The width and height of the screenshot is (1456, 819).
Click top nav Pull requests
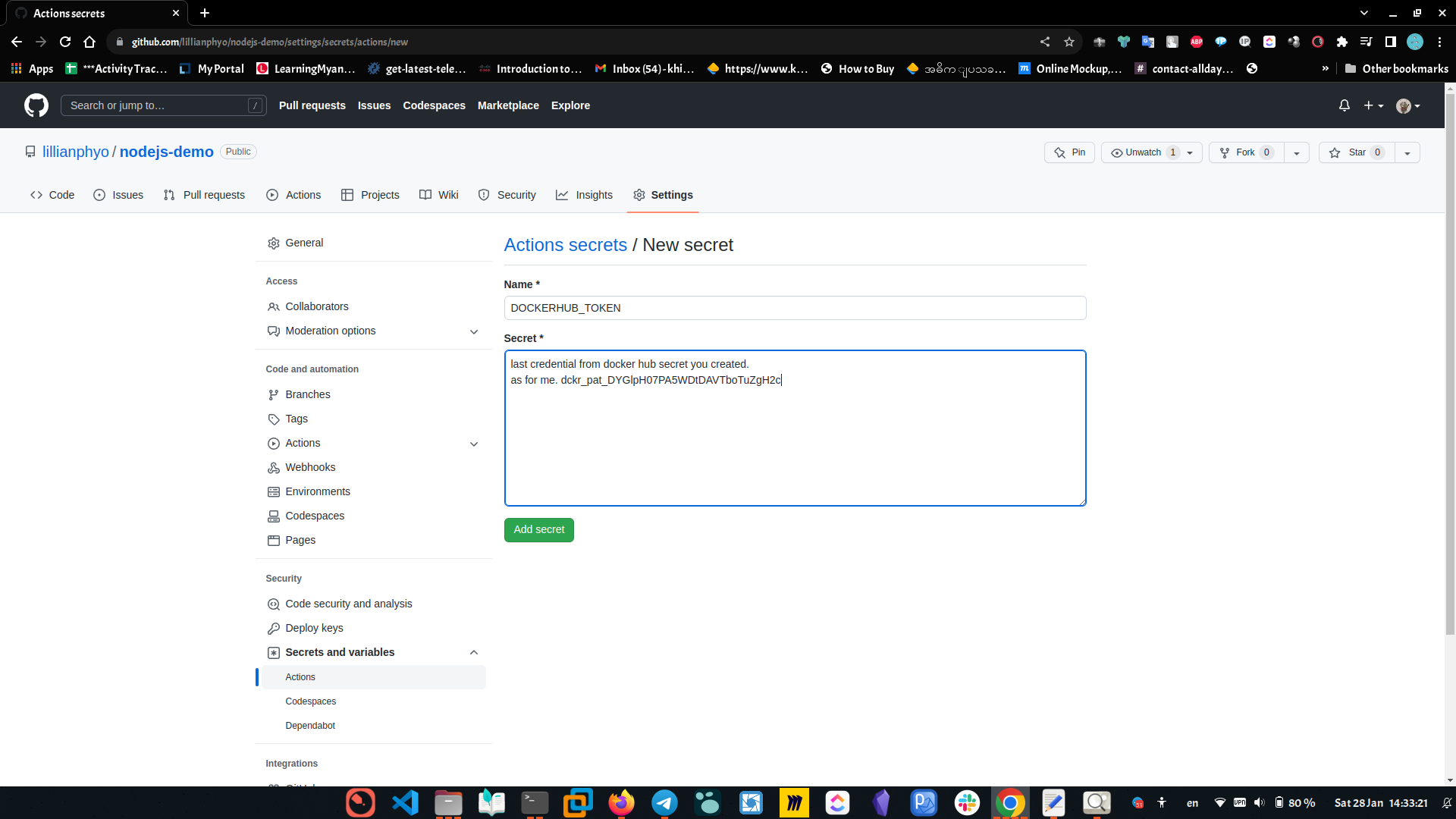click(x=312, y=105)
